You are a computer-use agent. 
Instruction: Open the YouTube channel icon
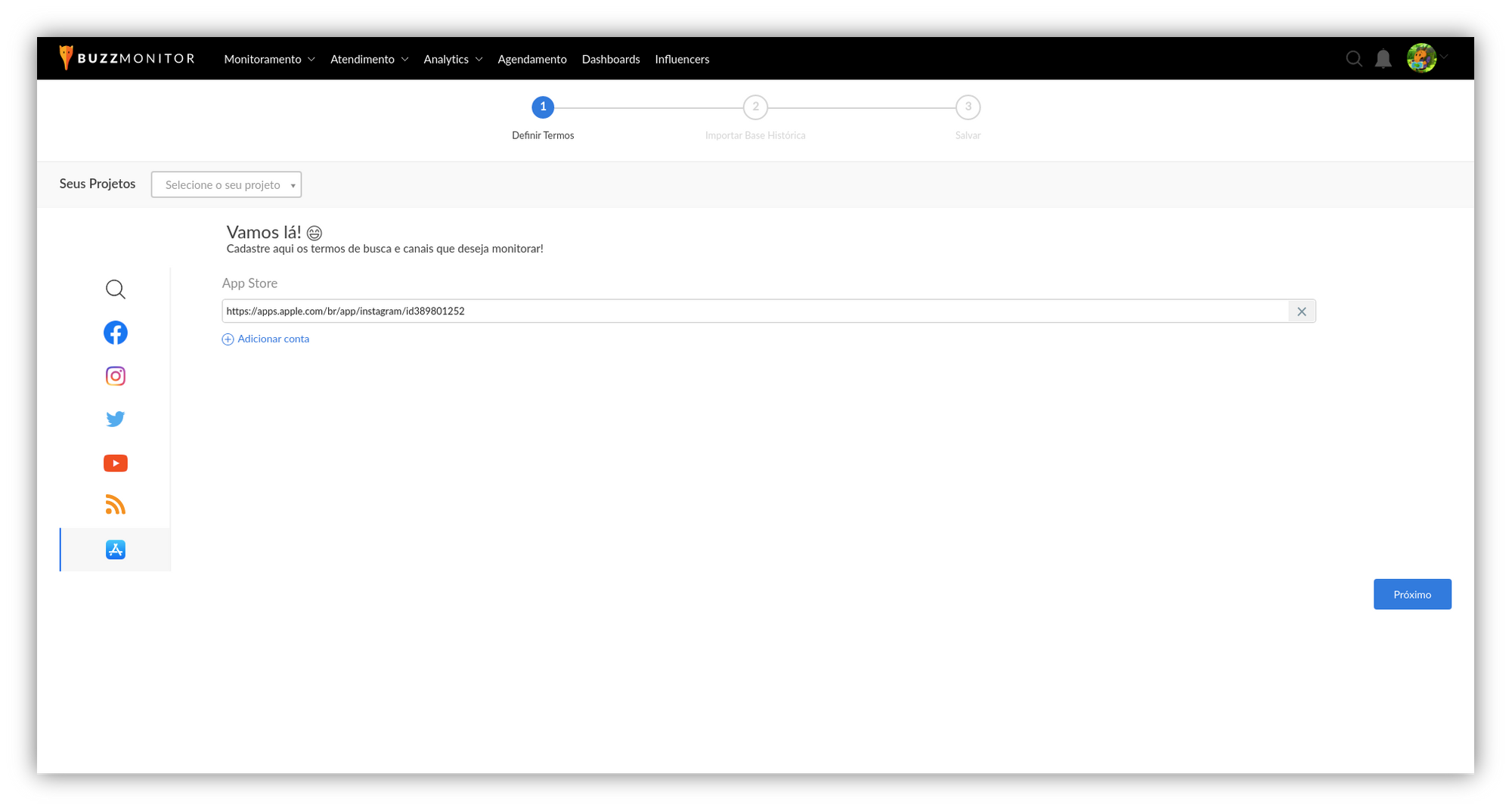coord(115,463)
